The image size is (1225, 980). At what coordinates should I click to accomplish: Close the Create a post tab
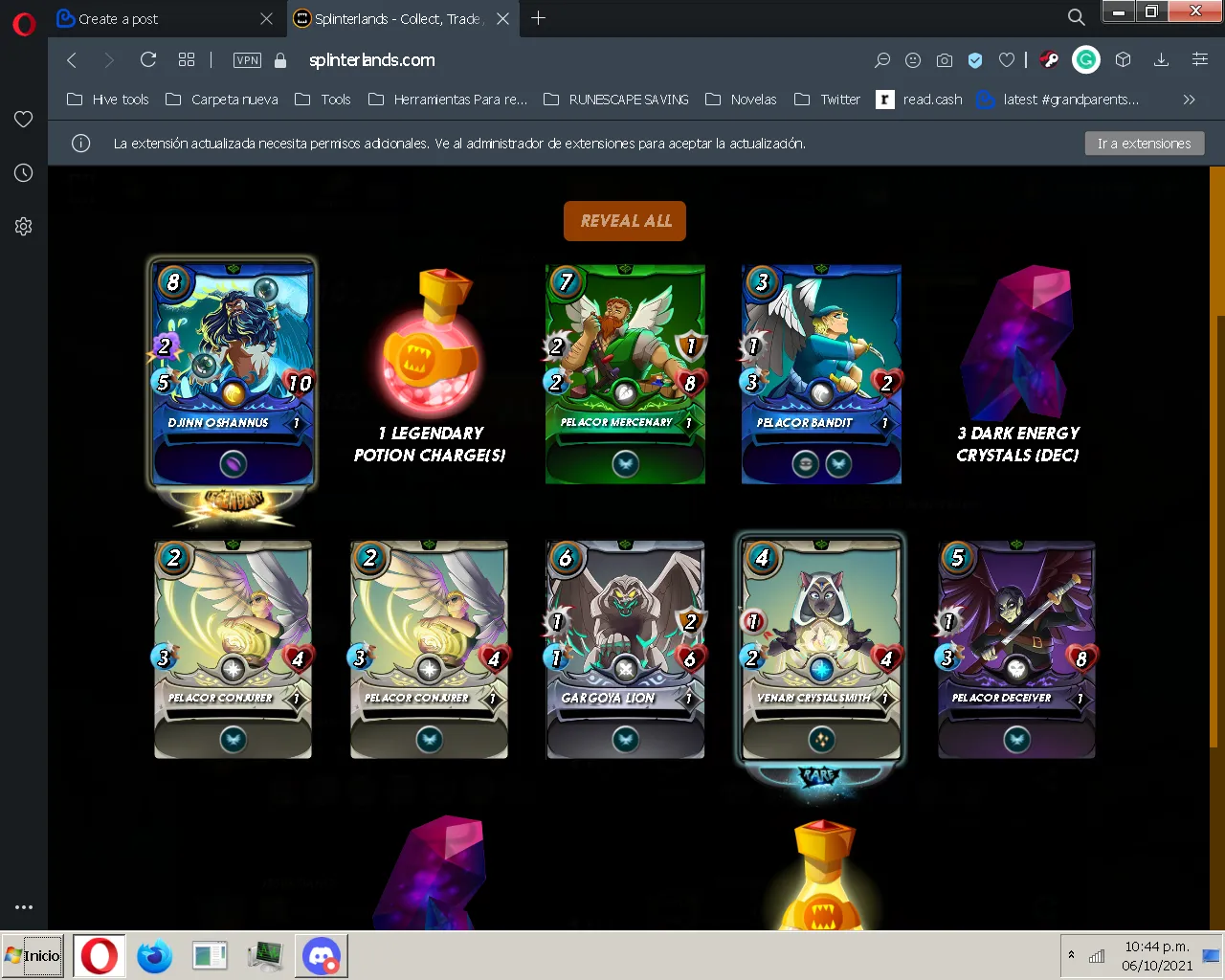point(266,18)
